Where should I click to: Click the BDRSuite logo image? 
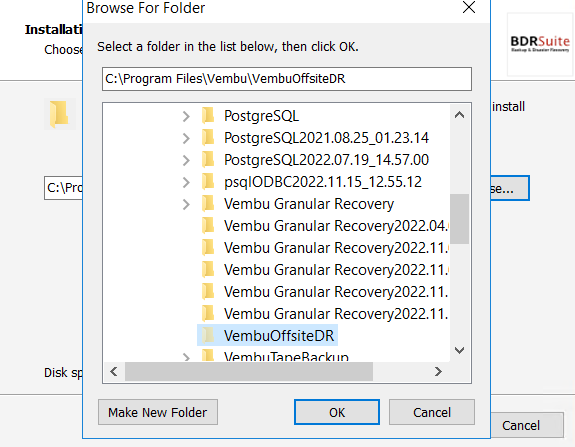click(x=540, y=44)
